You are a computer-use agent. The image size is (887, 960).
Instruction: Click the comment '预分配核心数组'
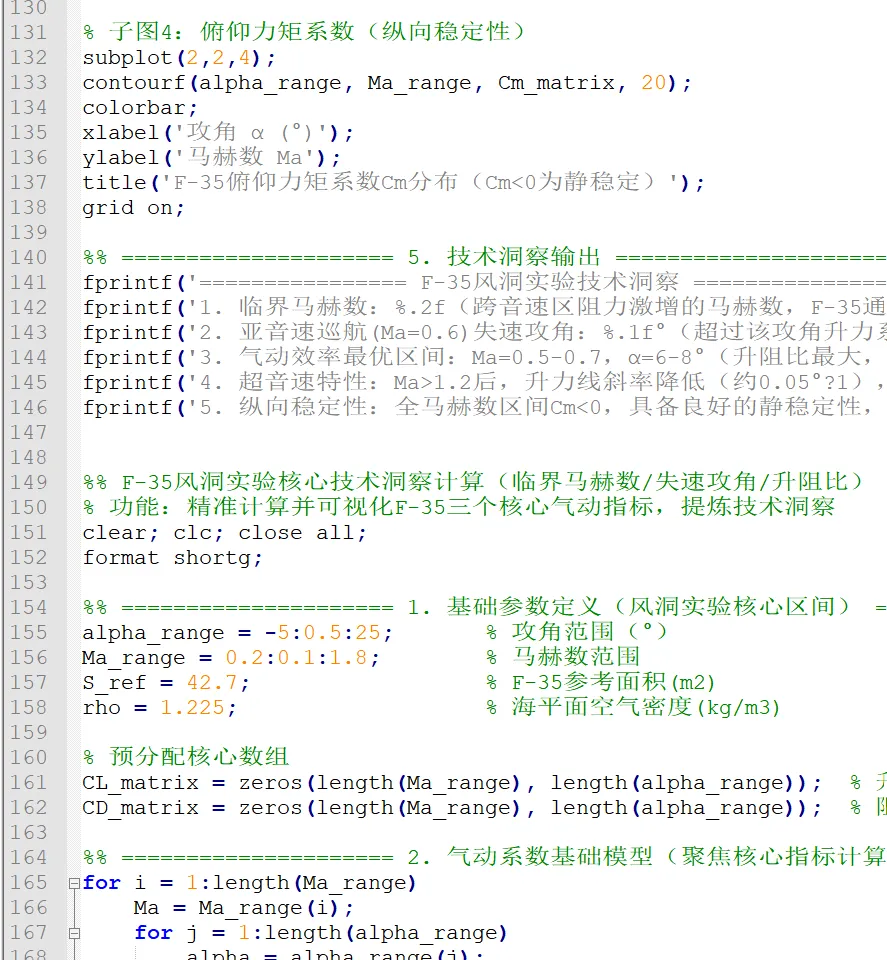[x=185, y=757]
